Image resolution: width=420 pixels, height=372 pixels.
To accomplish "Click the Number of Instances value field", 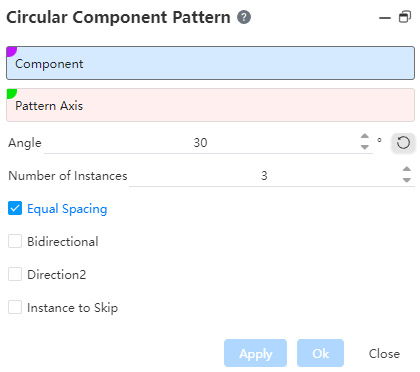I will [x=264, y=176].
